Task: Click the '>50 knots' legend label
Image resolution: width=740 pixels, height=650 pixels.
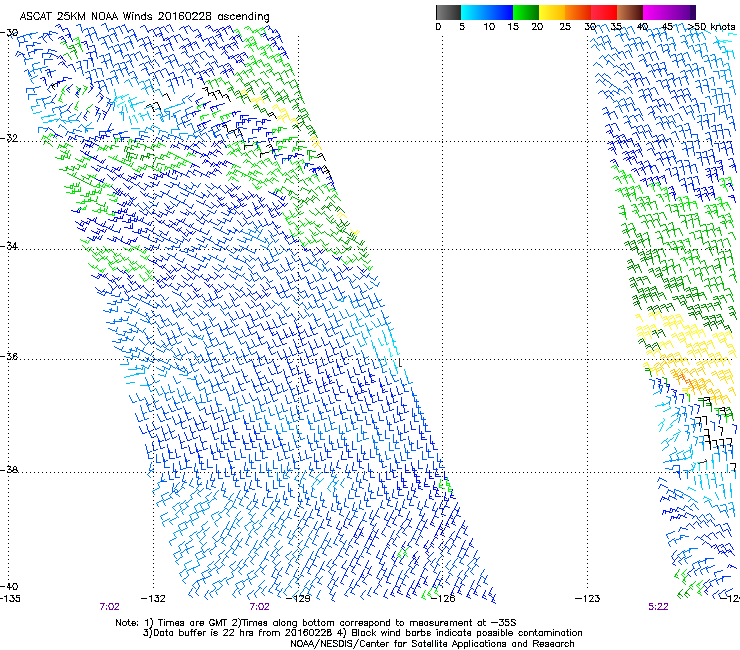Action: point(711,27)
